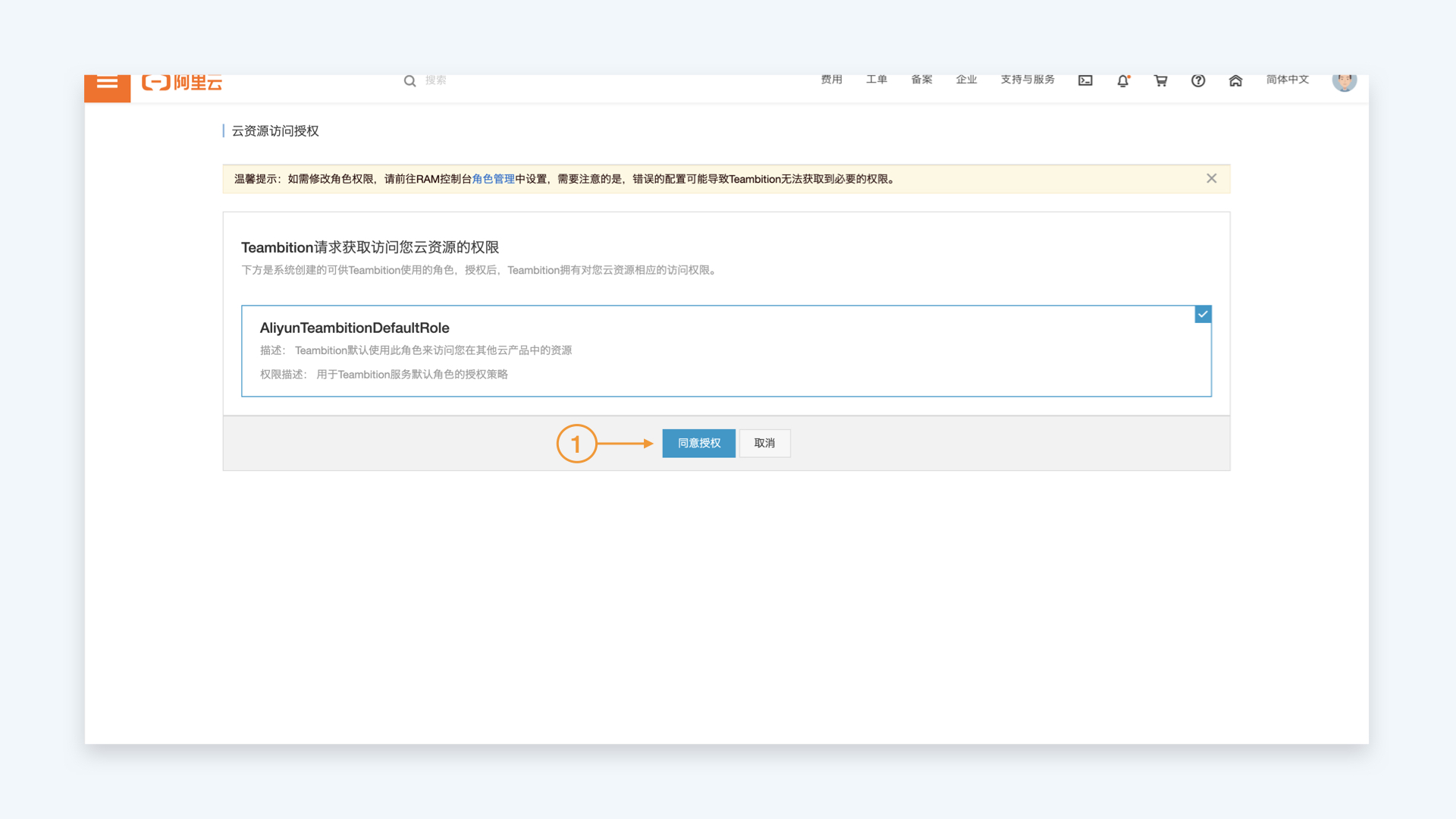
Task: Open the 费用 menu item
Action: point(831,80)
